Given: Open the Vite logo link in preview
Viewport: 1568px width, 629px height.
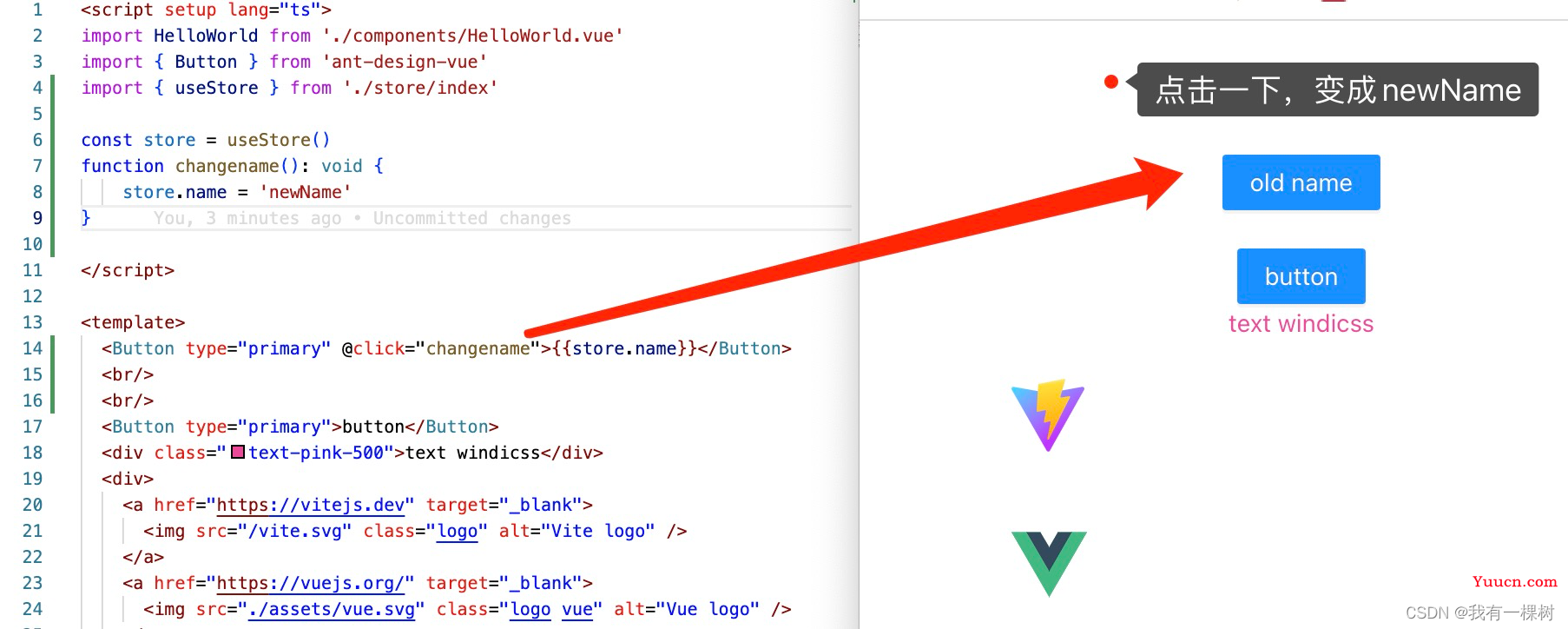Looking at the screenshot, I should pyautogui.click(x=1048, y=415).
